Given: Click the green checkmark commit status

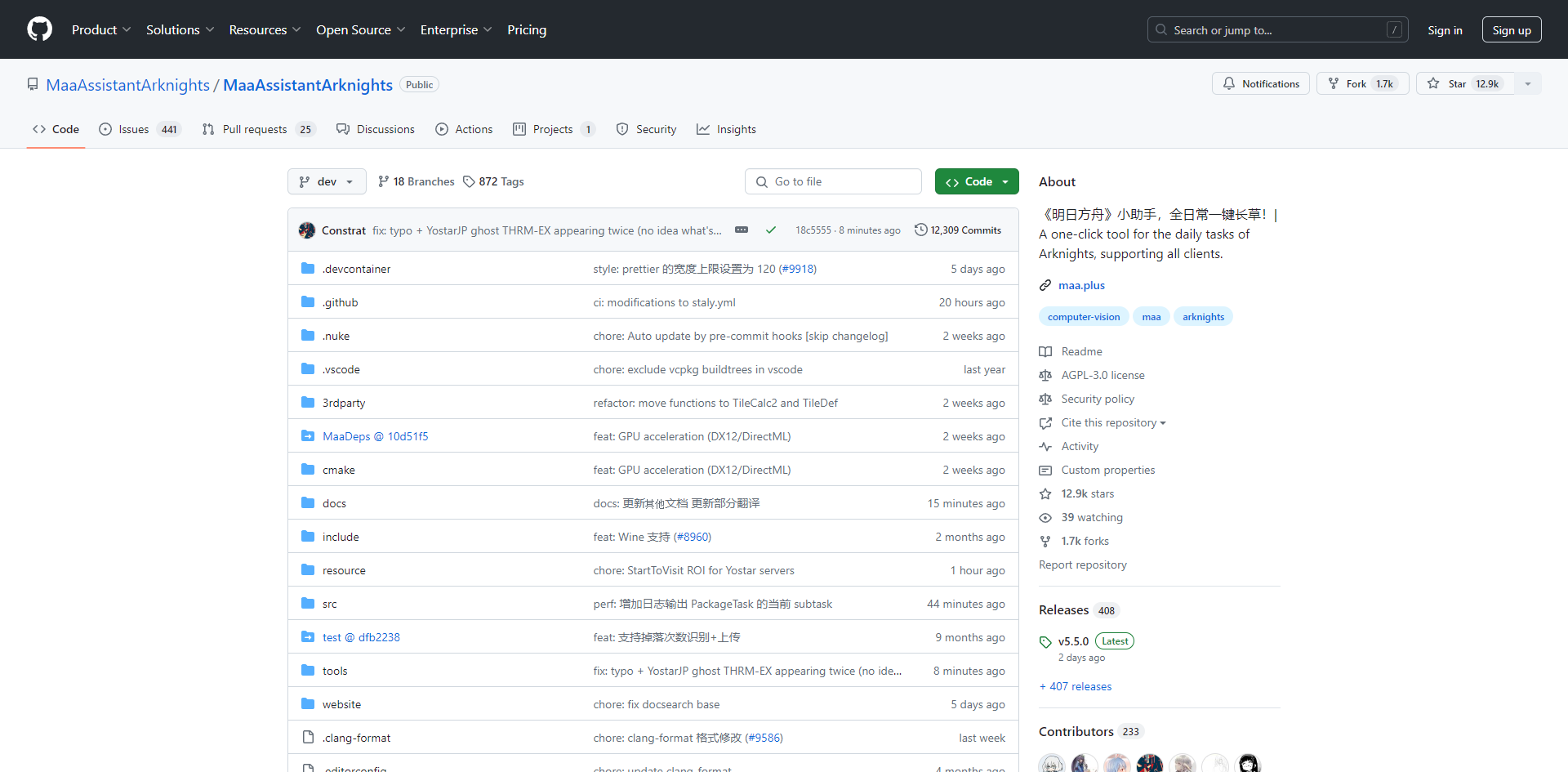Looking at the screenshot, I should 770,230.
